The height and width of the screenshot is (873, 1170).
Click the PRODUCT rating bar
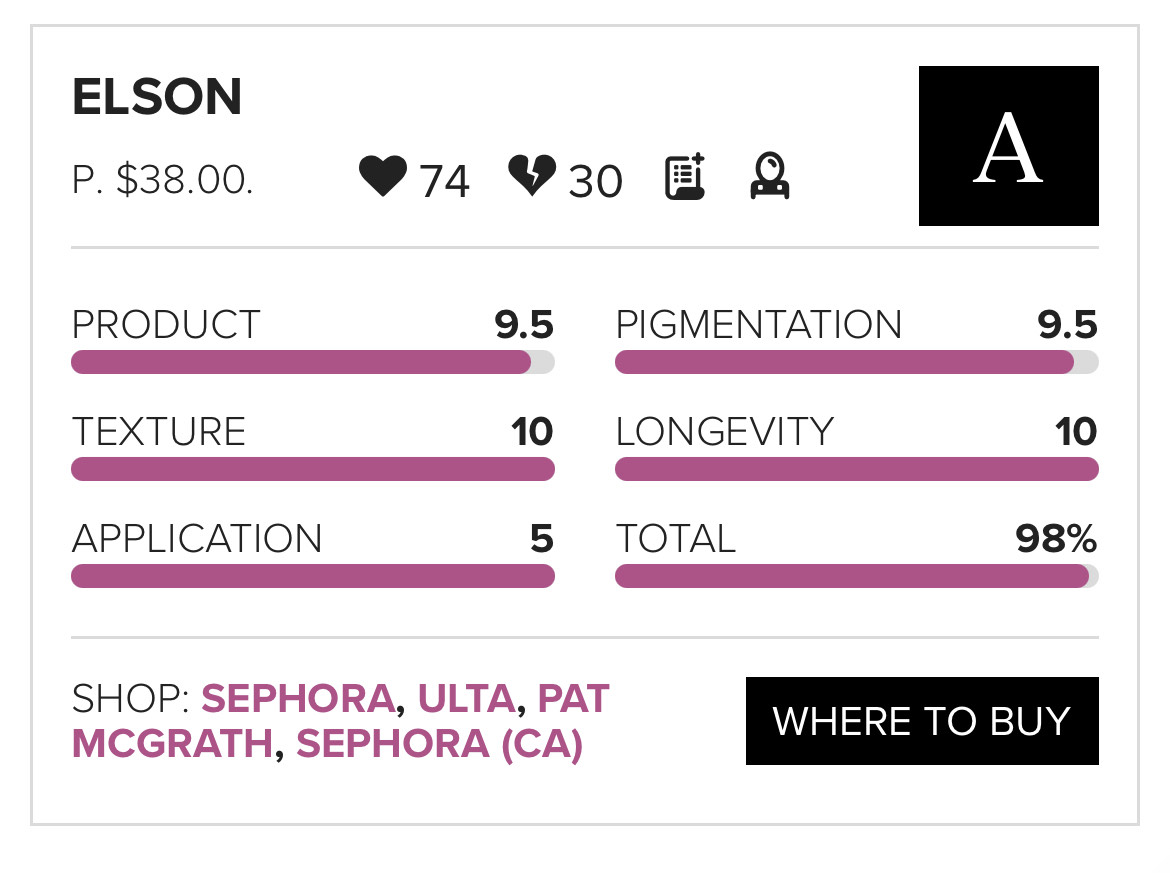(312, 362)
